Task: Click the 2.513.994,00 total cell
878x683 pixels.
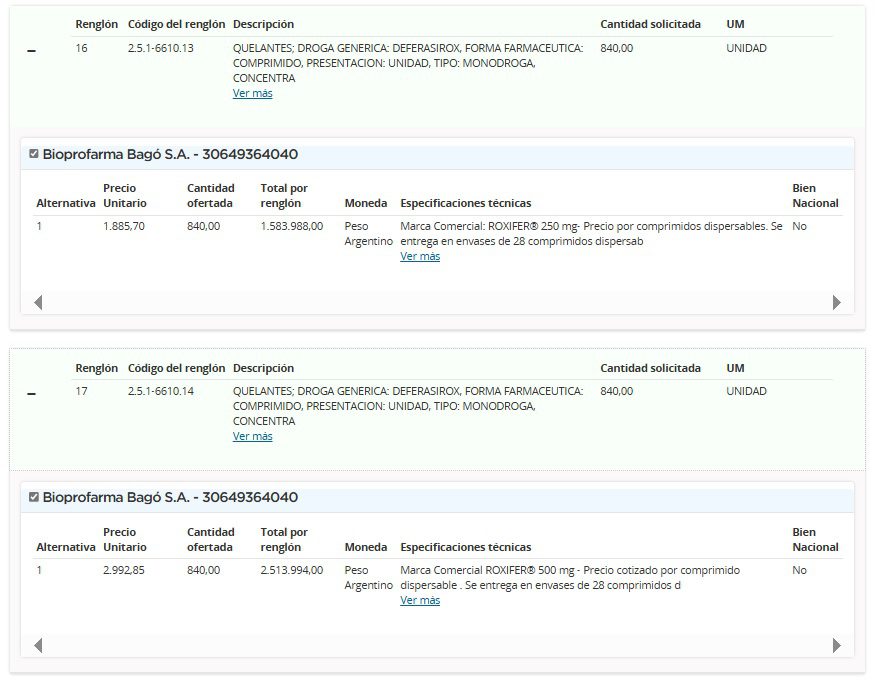Action: click(x=291, y=570)
